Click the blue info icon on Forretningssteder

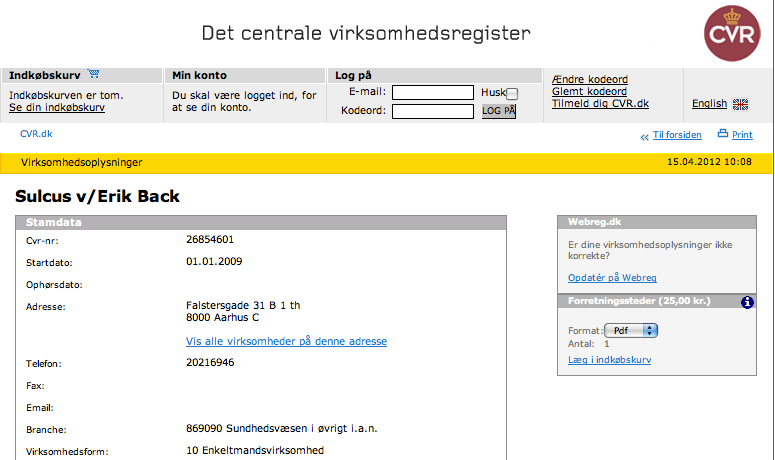[747, 302]
